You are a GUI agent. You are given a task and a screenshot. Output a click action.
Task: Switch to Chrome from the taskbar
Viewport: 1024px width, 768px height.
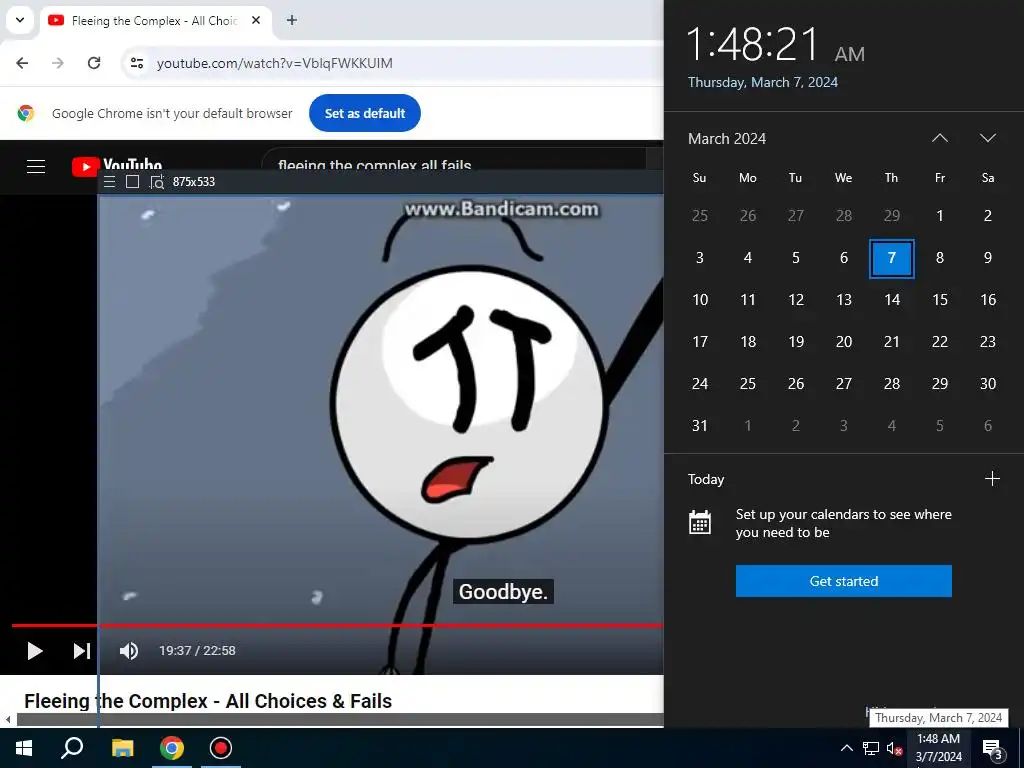pyautogui.click(x=172, y=748)
